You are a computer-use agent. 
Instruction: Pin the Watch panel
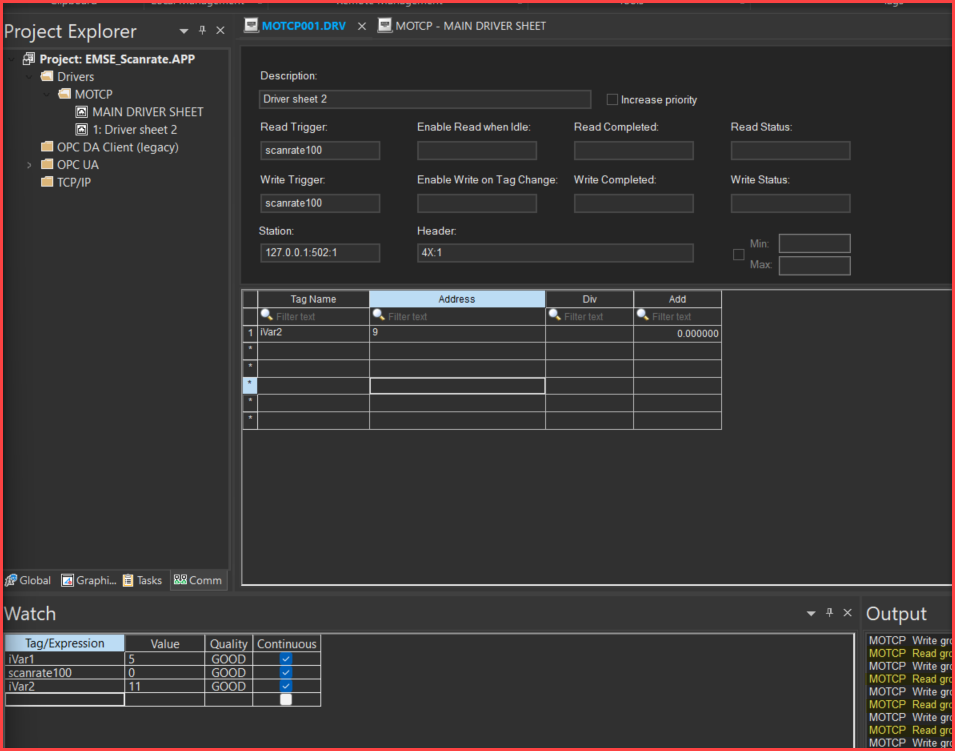[829, 613]
